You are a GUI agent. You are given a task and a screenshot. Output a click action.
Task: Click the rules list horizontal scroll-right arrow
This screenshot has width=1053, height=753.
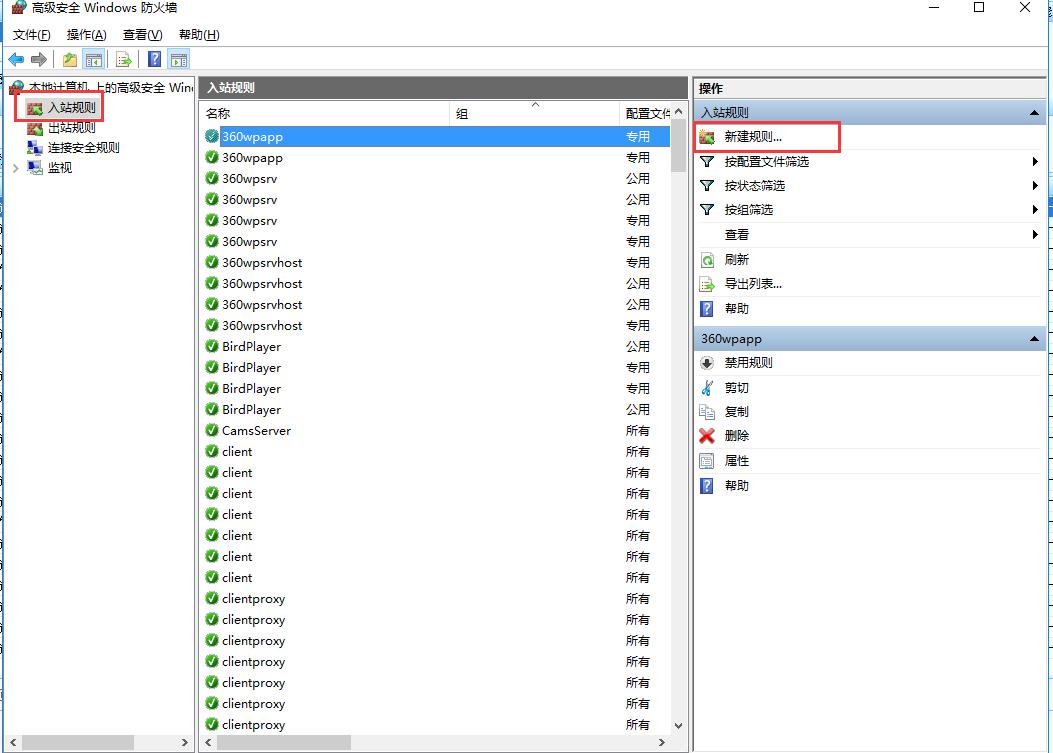tap(661, 743)
